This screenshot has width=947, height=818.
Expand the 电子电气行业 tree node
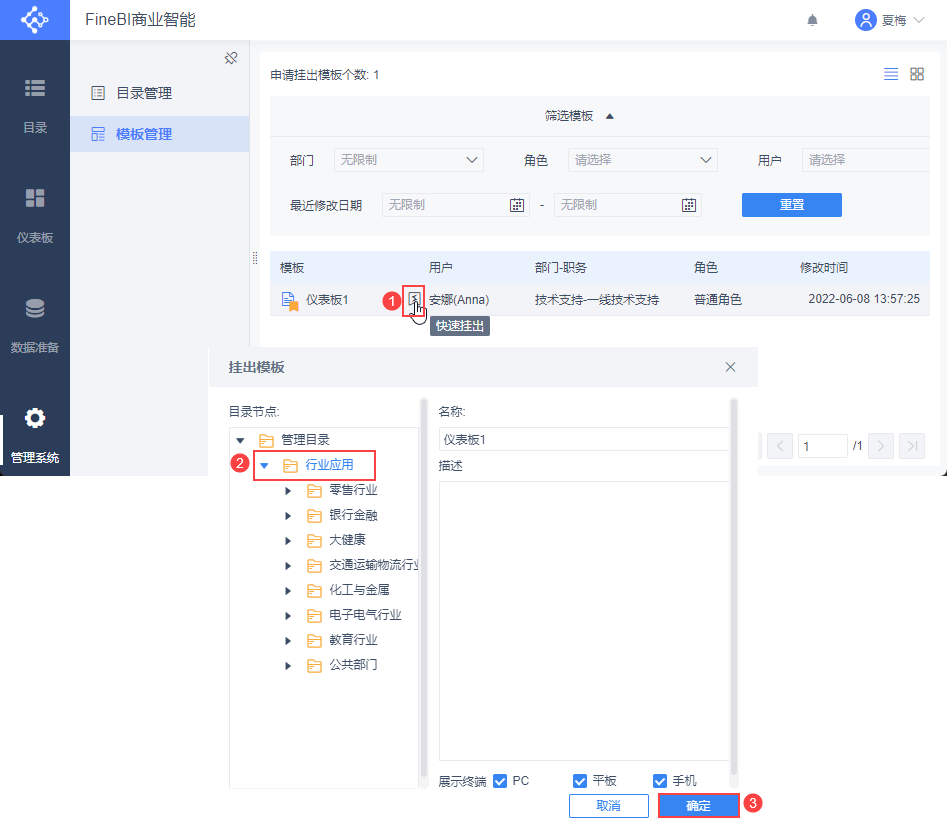pos(288,616)
